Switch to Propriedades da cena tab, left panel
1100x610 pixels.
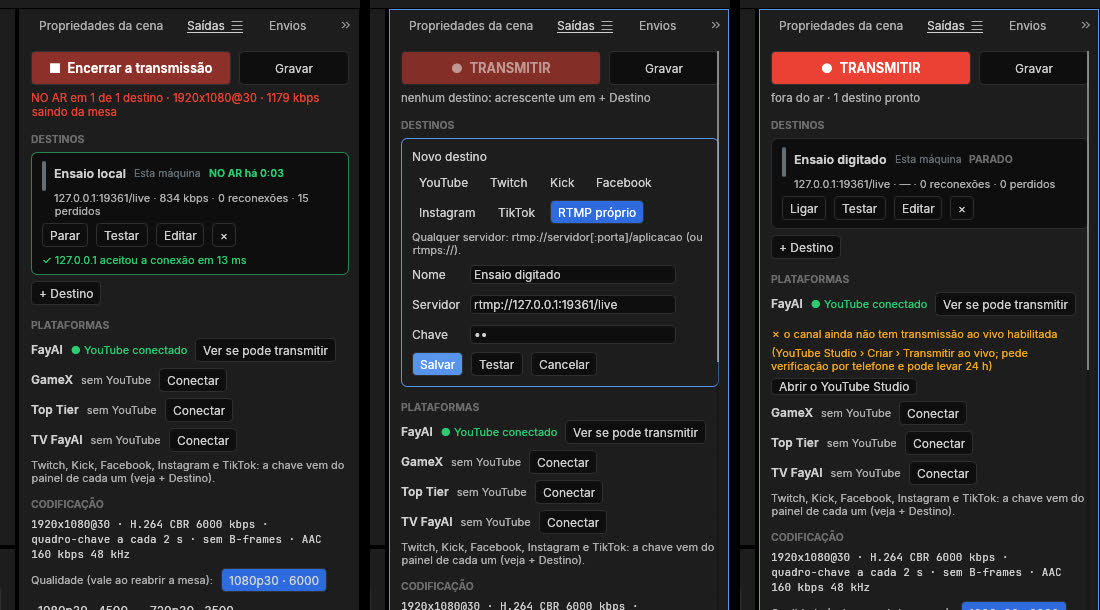click(101, 26)
